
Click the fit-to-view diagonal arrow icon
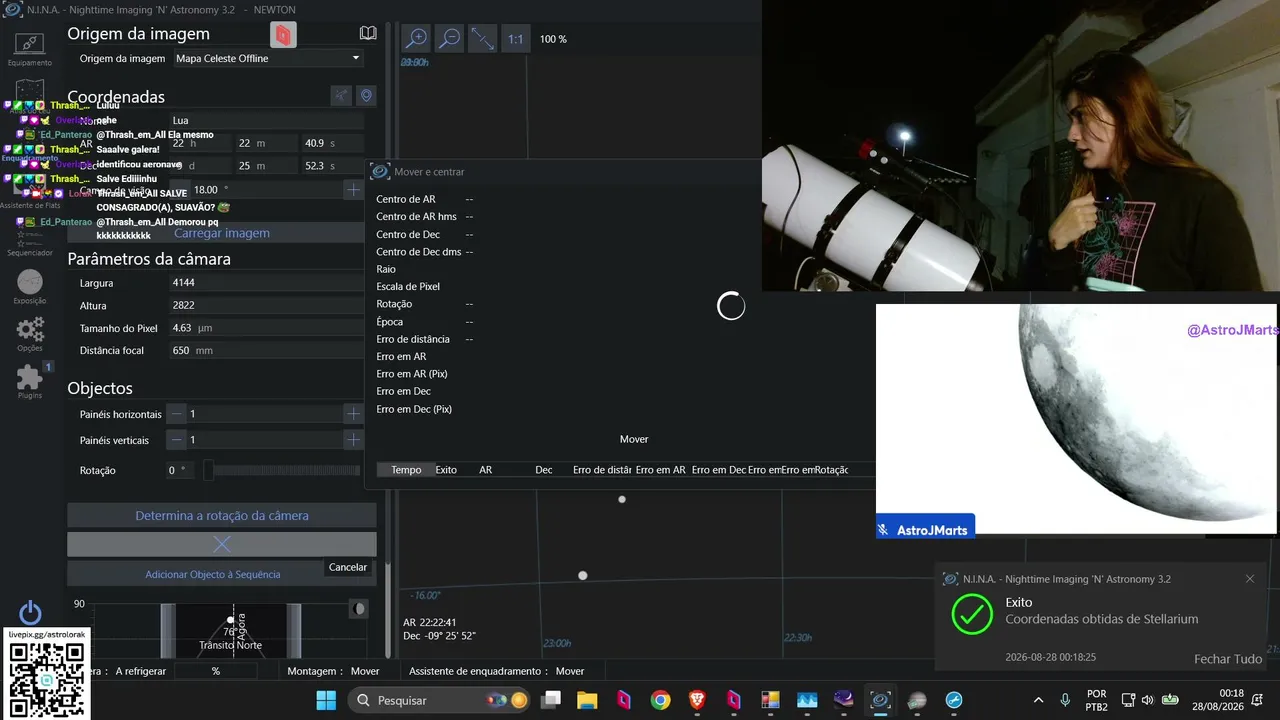(x=482, y=39)
